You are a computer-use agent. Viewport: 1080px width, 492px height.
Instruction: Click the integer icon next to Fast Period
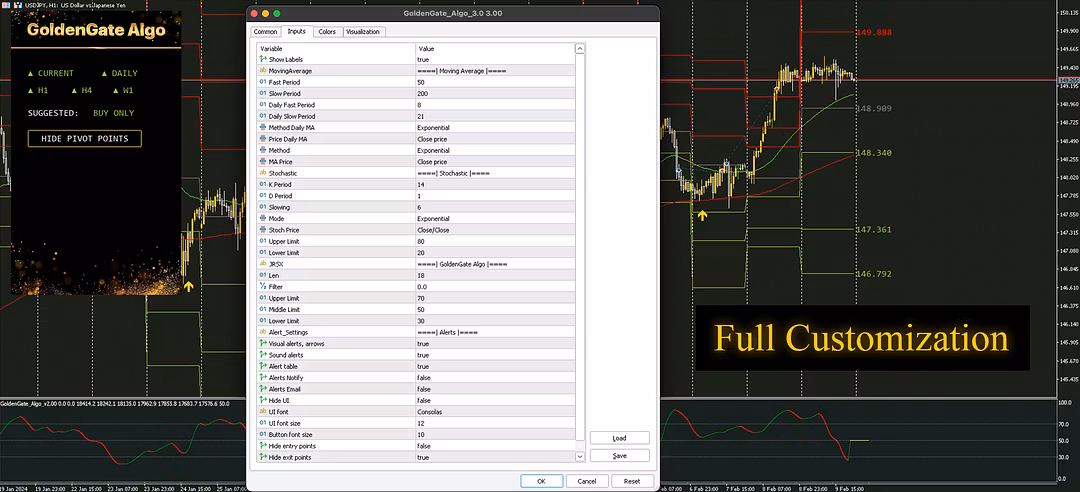262,82
